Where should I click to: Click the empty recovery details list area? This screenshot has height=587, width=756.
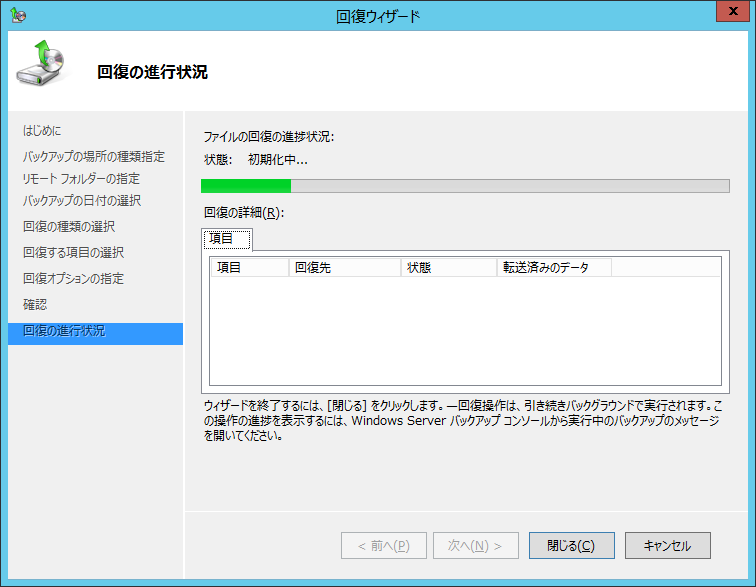[x=464, y=330]
